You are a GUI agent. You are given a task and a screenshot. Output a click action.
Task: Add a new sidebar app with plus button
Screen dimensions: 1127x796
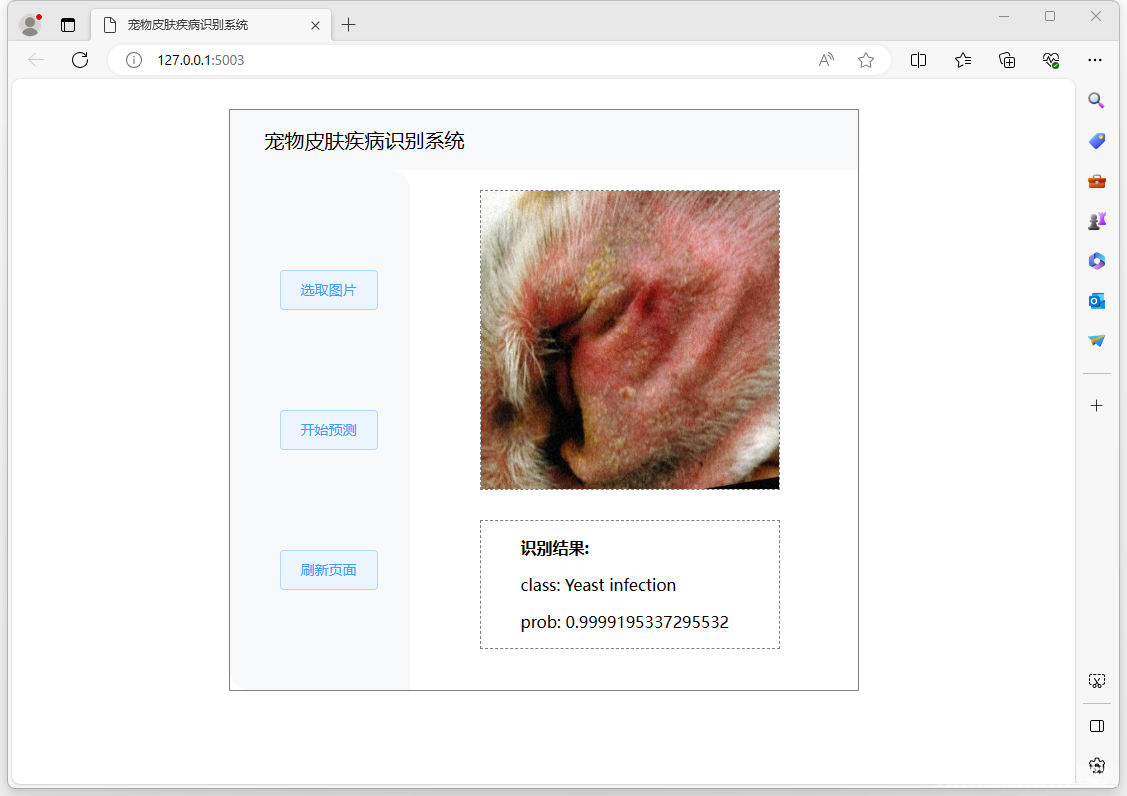1096,405
